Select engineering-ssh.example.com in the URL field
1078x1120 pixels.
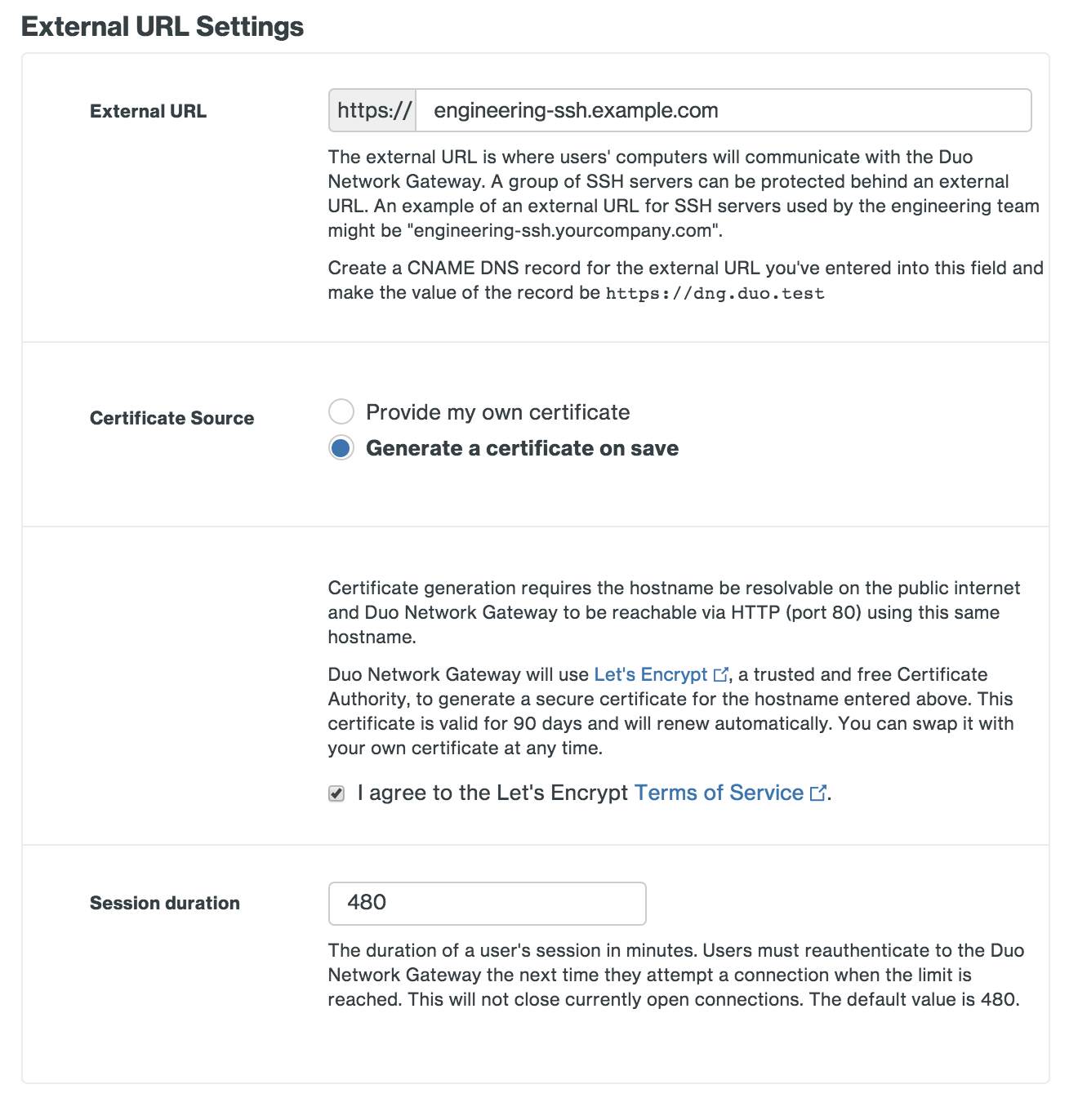point(576,110)
